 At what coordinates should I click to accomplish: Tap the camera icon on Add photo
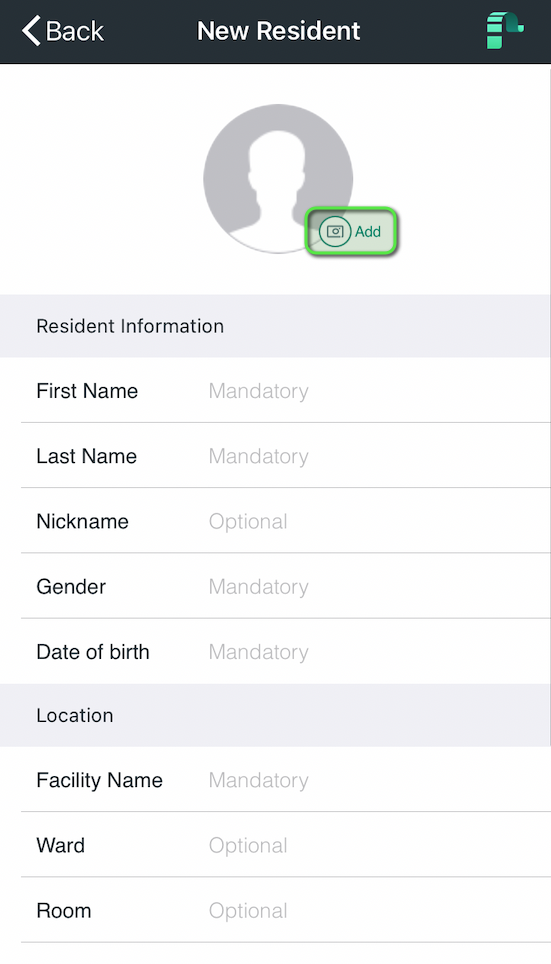(x=335, y=232)
